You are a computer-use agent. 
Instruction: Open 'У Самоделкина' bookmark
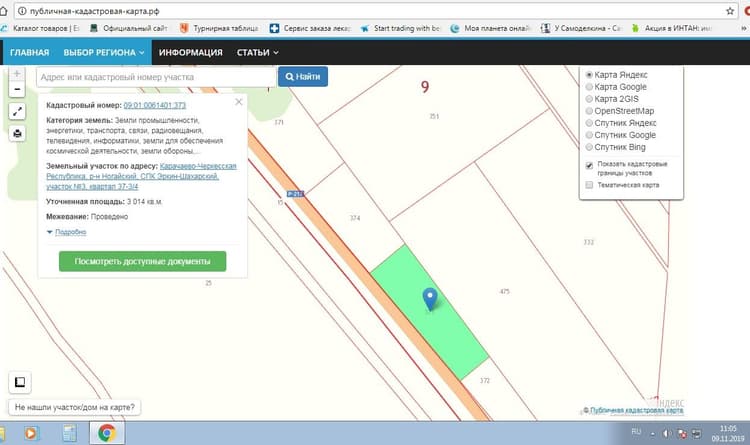tap(581, 28)
